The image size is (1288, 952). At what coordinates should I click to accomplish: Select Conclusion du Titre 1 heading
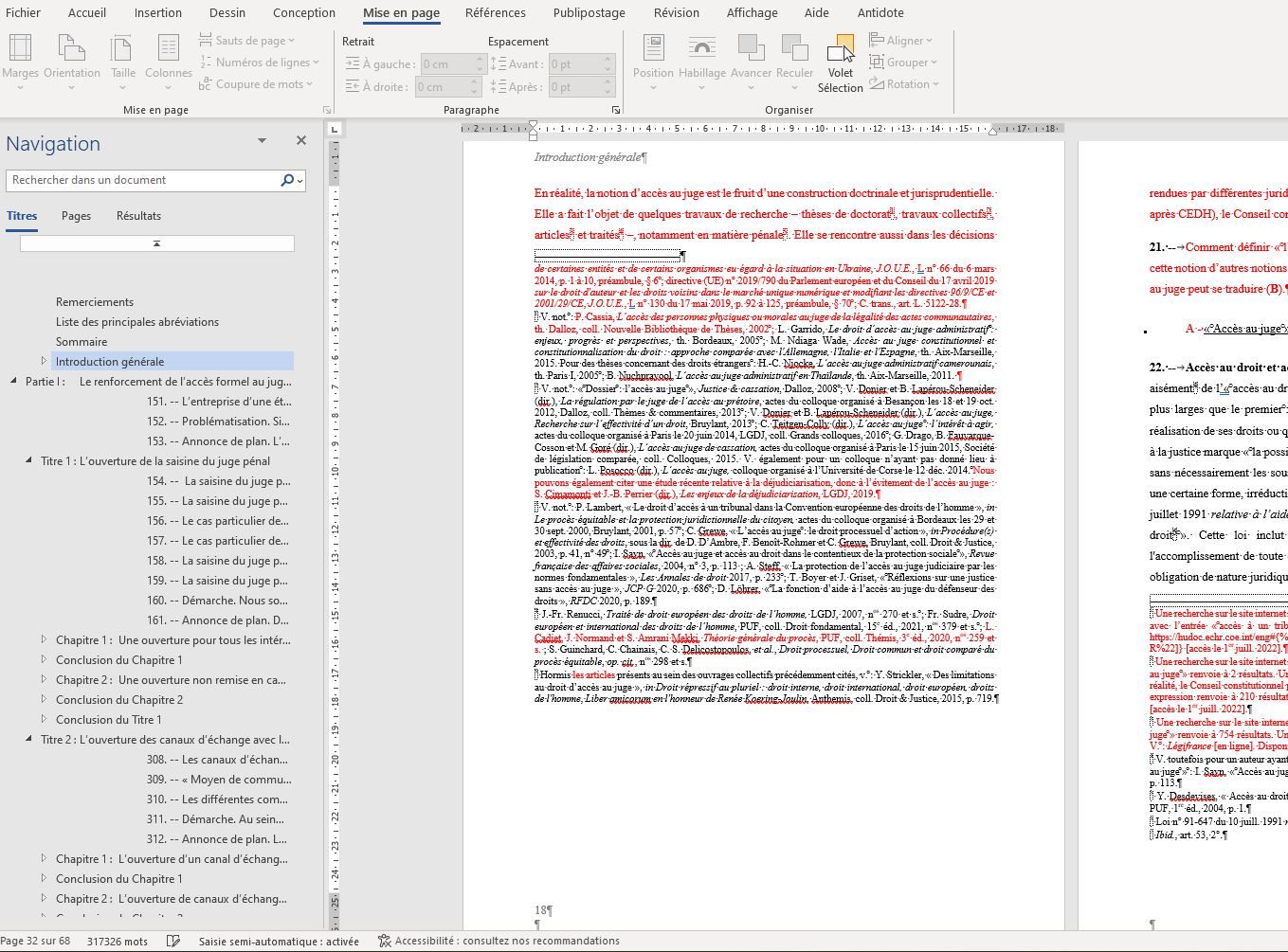(109, 720)
